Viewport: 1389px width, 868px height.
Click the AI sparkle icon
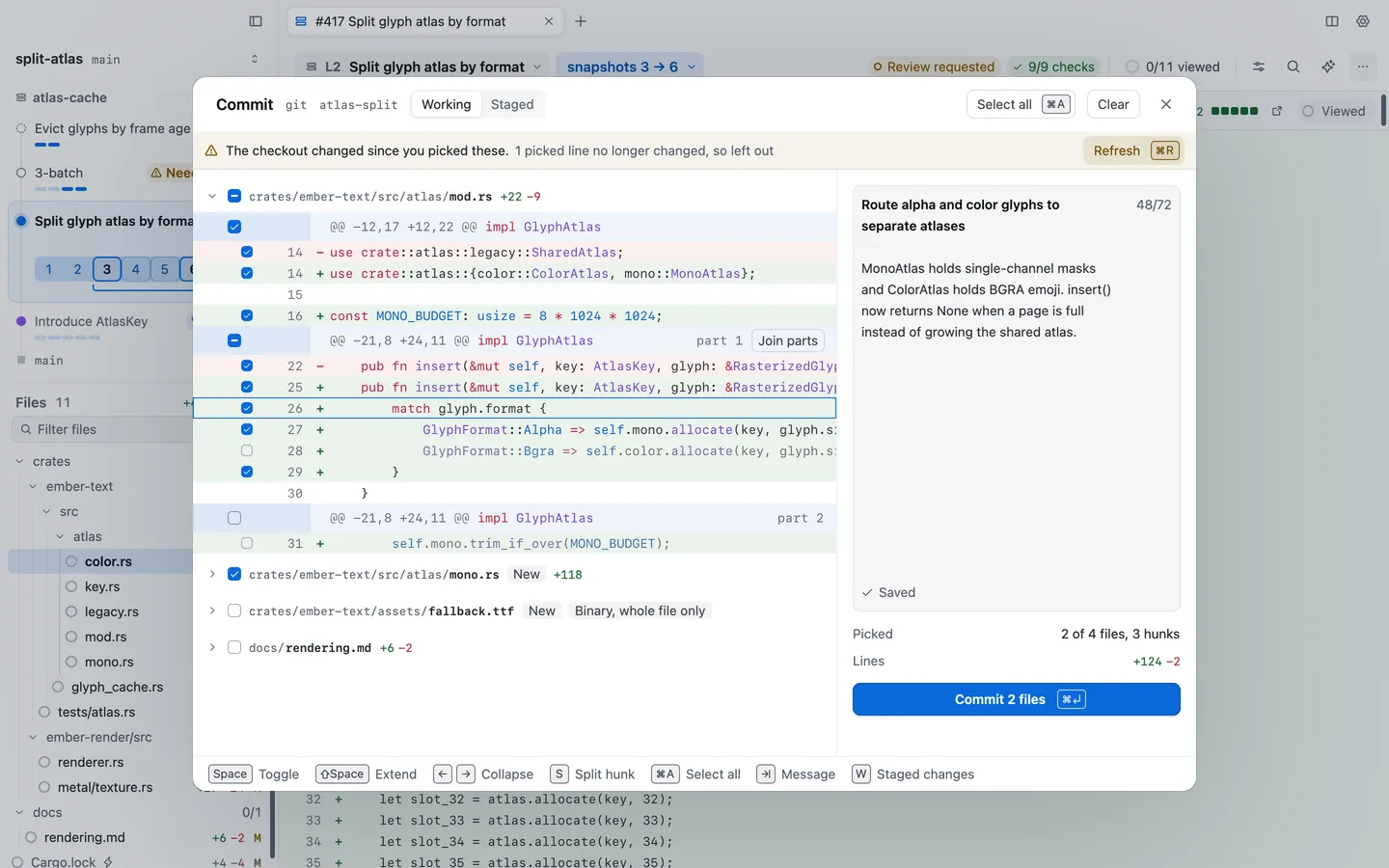[x=1328, y=67]
